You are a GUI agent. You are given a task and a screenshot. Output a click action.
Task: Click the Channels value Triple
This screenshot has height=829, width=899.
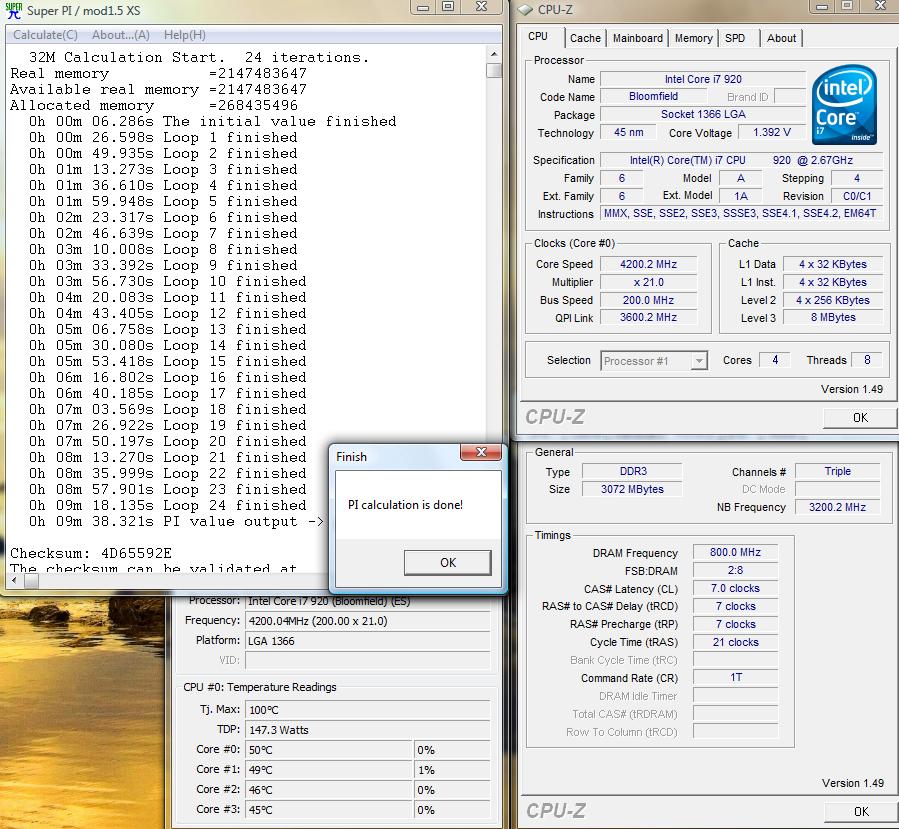(x=838, y=471)
